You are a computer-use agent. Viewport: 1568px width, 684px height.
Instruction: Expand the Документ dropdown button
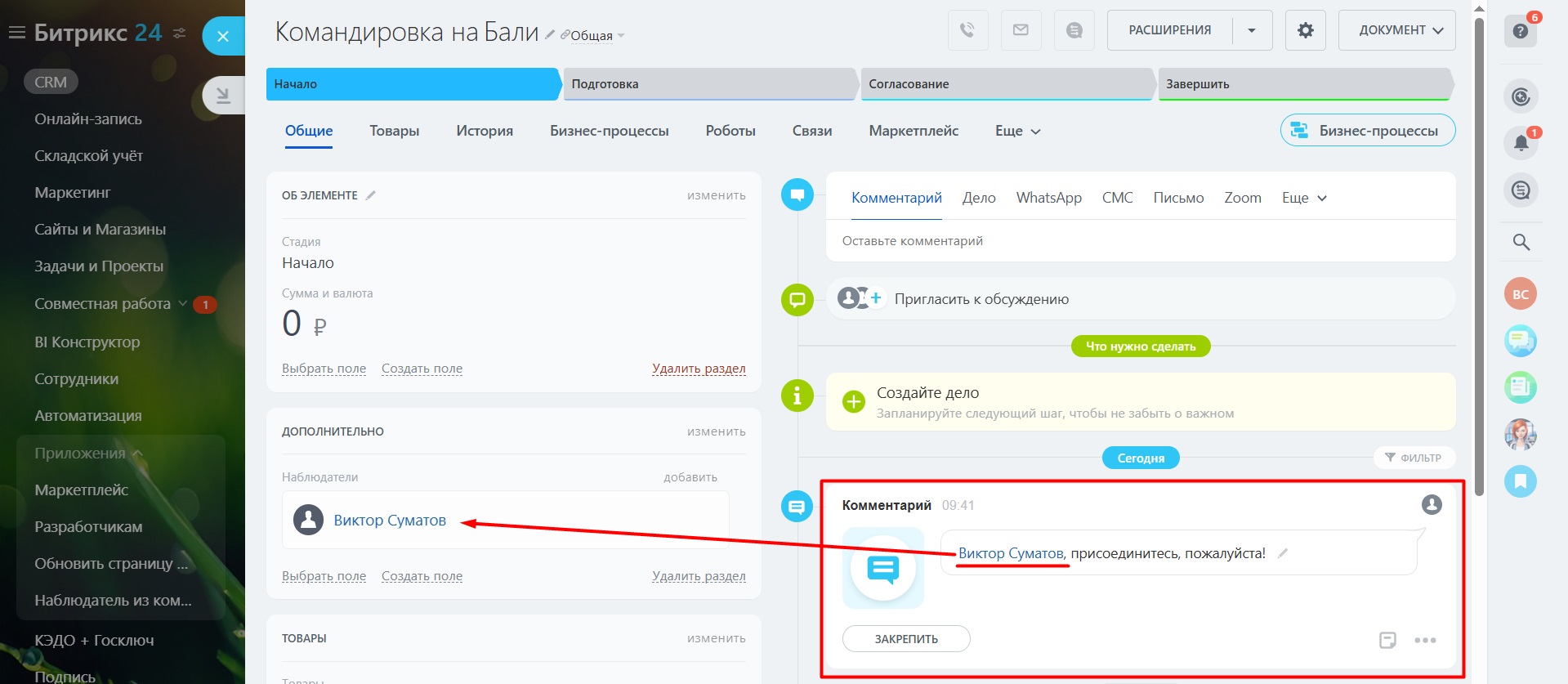(x=1396, y=30)
